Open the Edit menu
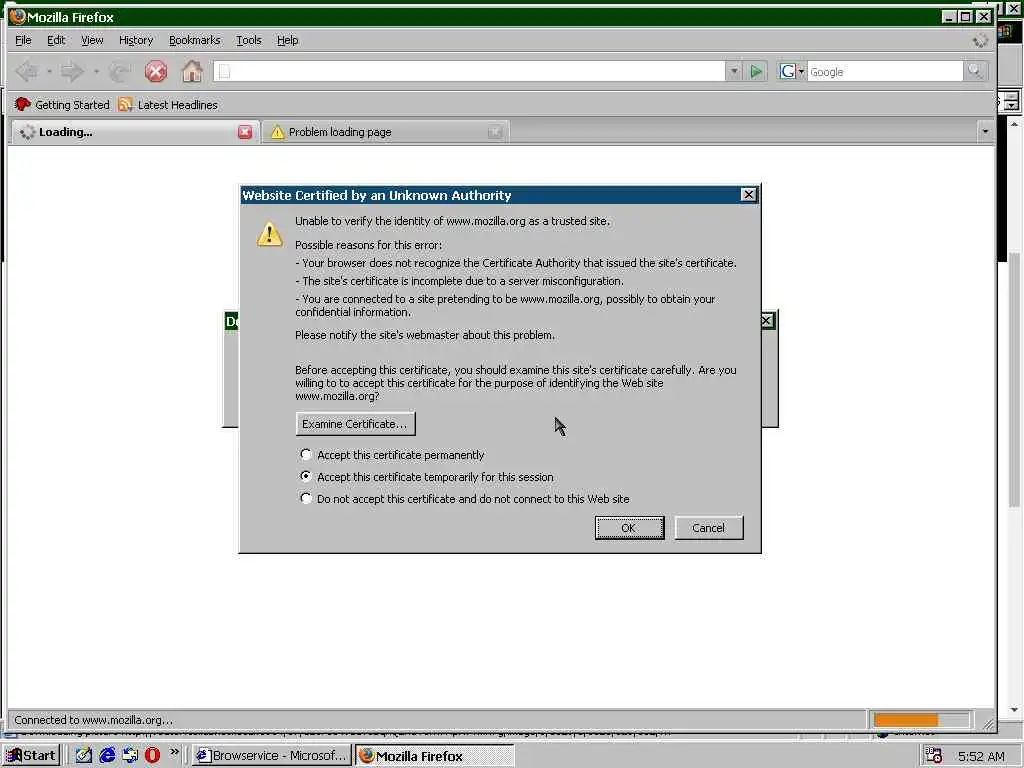This screenshot has height=768, width=1024. click(x=56, y=40)
